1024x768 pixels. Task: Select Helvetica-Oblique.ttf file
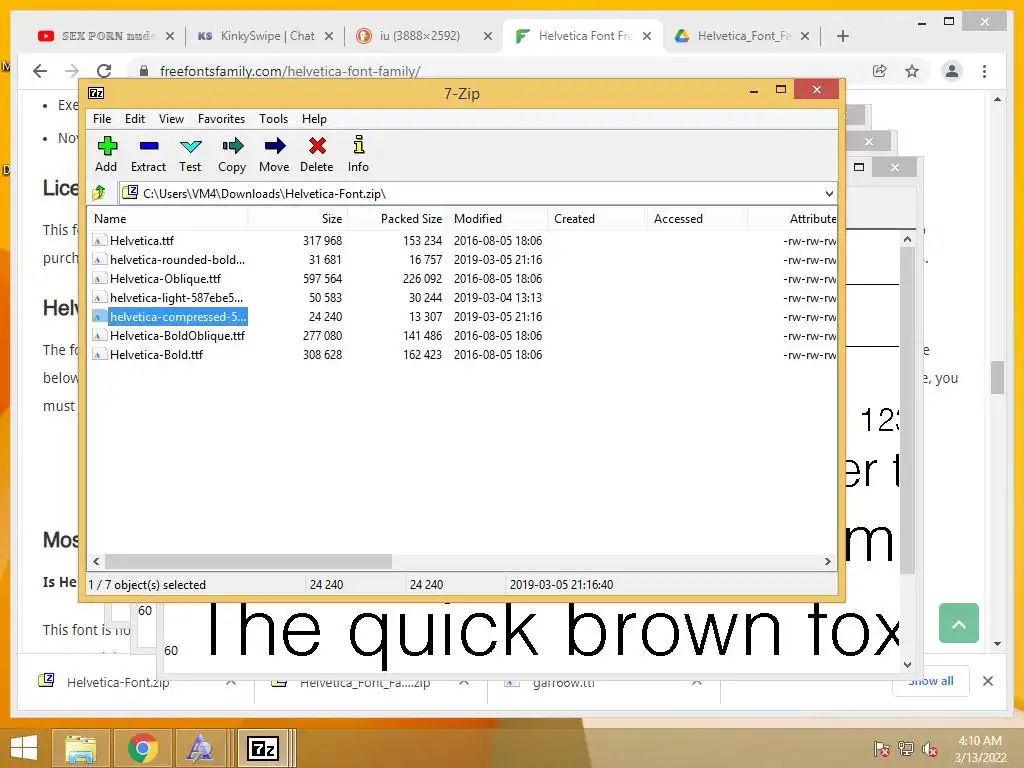(462, 278)
